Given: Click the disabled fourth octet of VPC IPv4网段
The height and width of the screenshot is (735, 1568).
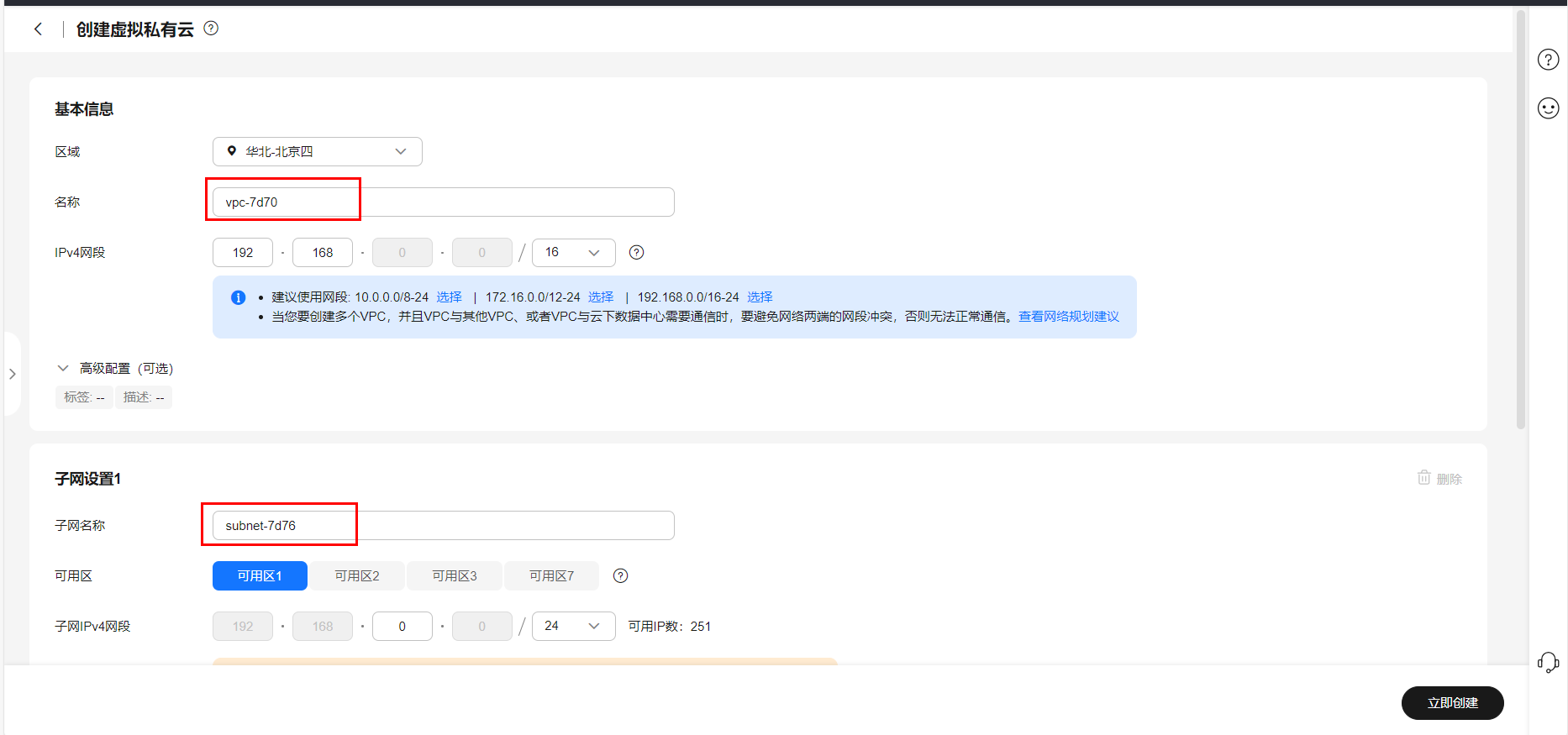Looking at the screenshot, I should tap(482, 252).
